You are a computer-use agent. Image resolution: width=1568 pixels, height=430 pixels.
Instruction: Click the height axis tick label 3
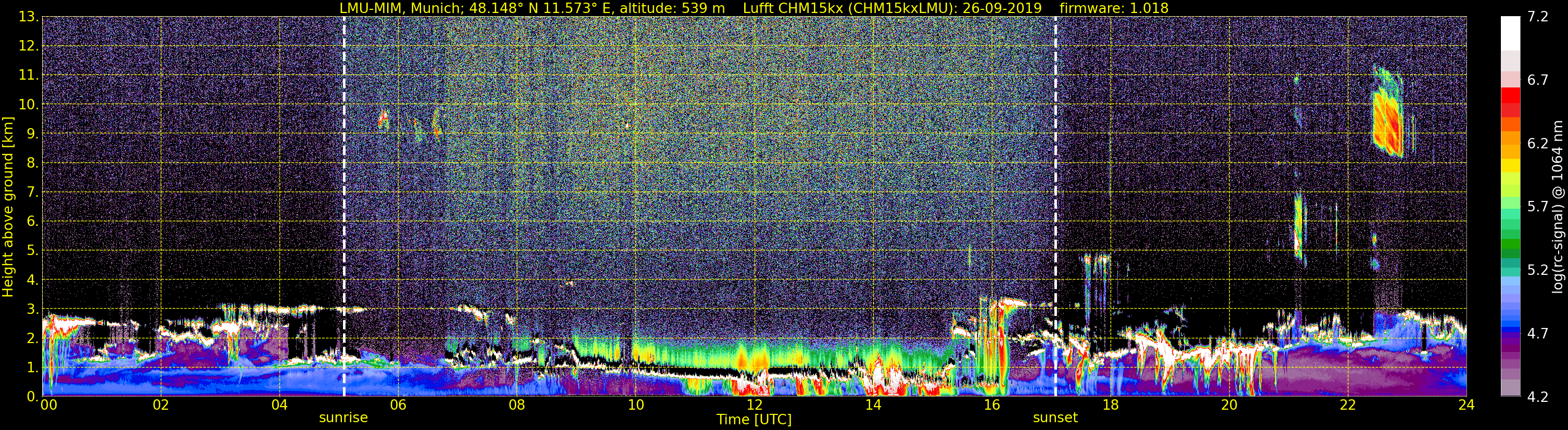[32, 309]
